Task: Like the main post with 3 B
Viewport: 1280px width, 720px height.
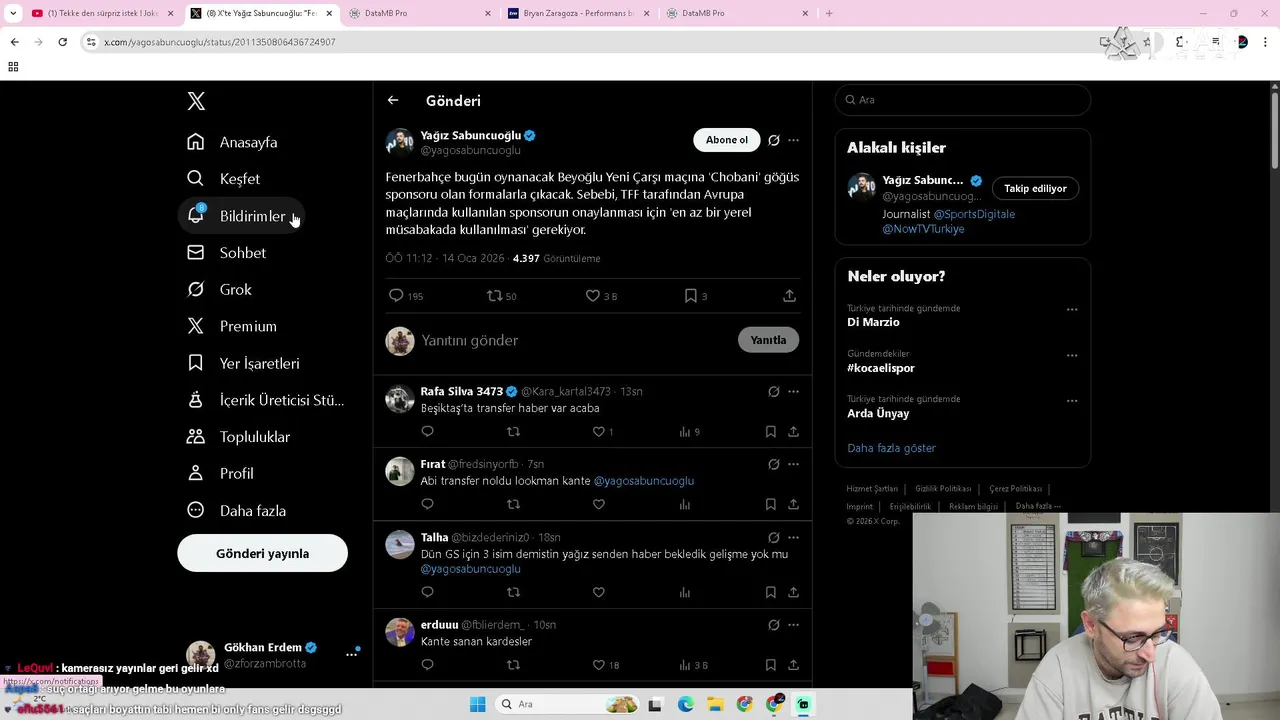Action: [x=600, y=296]
